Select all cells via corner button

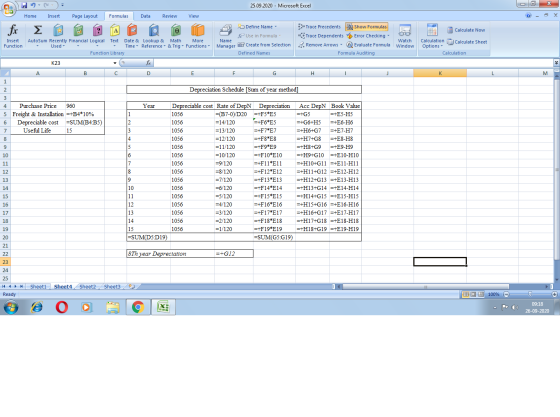(5, 73)
